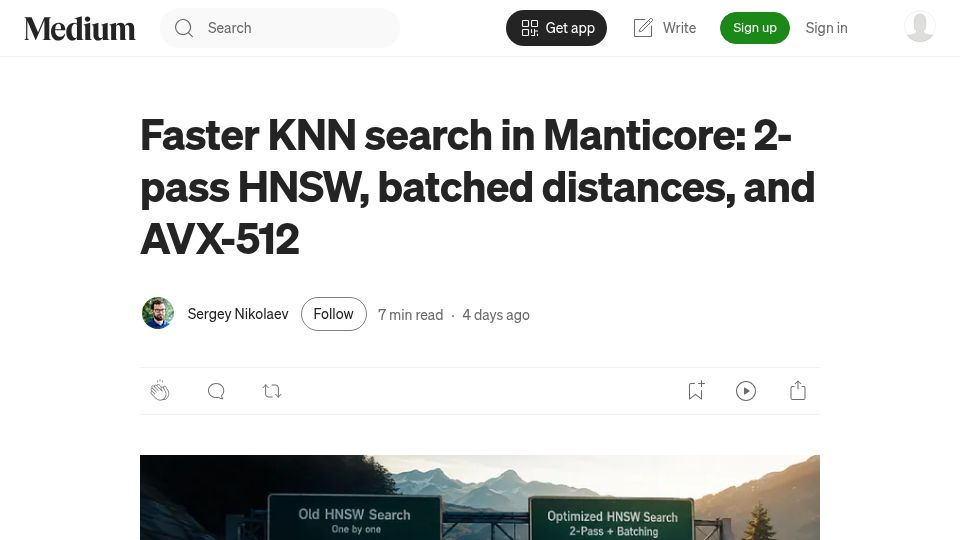The width and height of the screenshot is (960, 540).
Task: Open the Sign in link
Action: click(826, 28)
